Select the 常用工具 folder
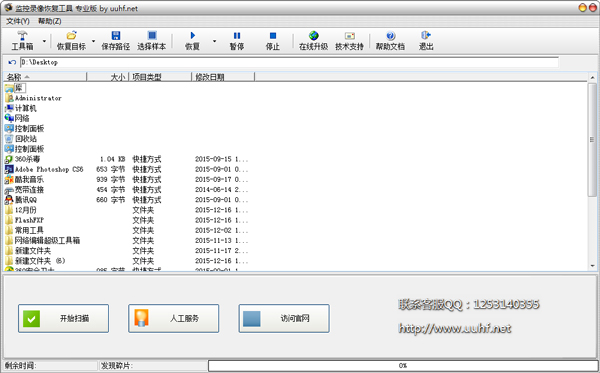The image size is (600, 373). click(x=24, y=230)
